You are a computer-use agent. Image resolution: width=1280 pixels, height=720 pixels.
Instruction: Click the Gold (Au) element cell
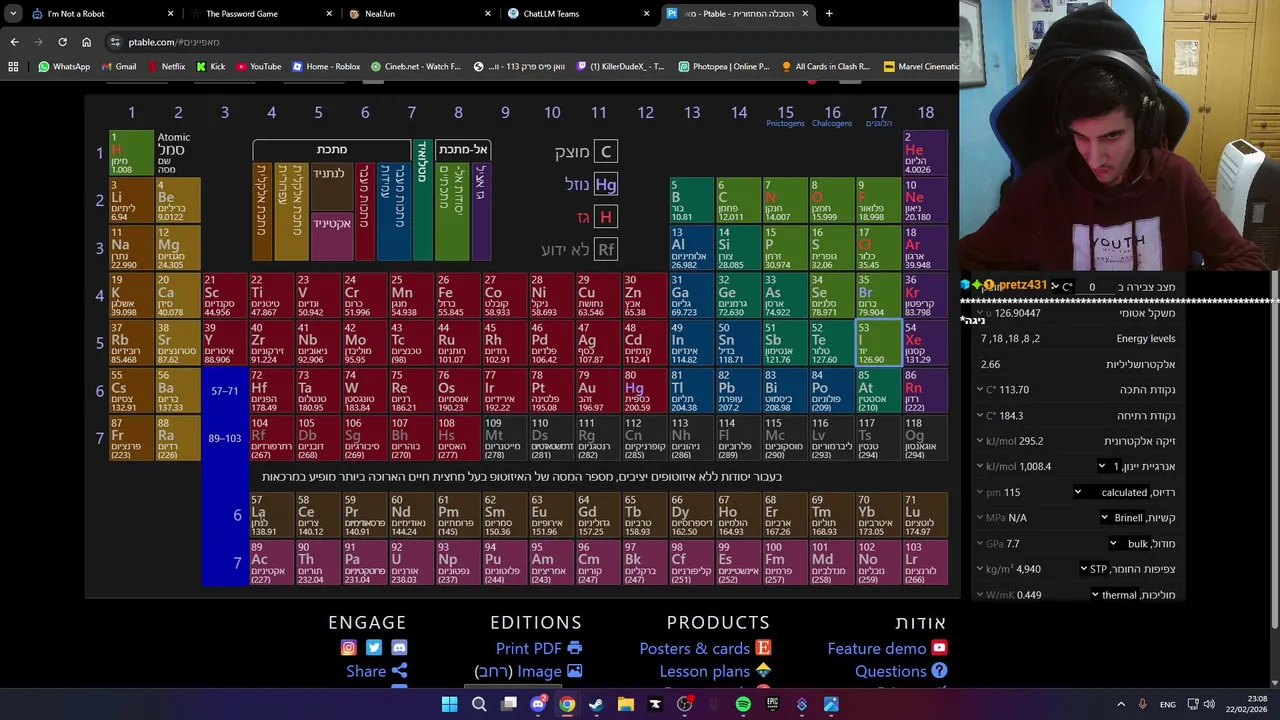598,391
